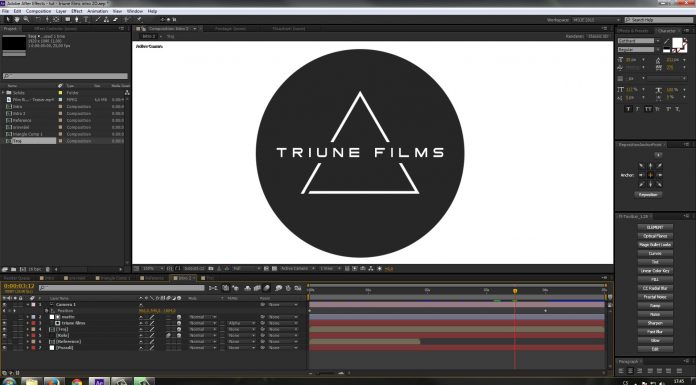Click the right anchor arrow
The width and height of the screenshot is (696, 385).
point(659,175)
